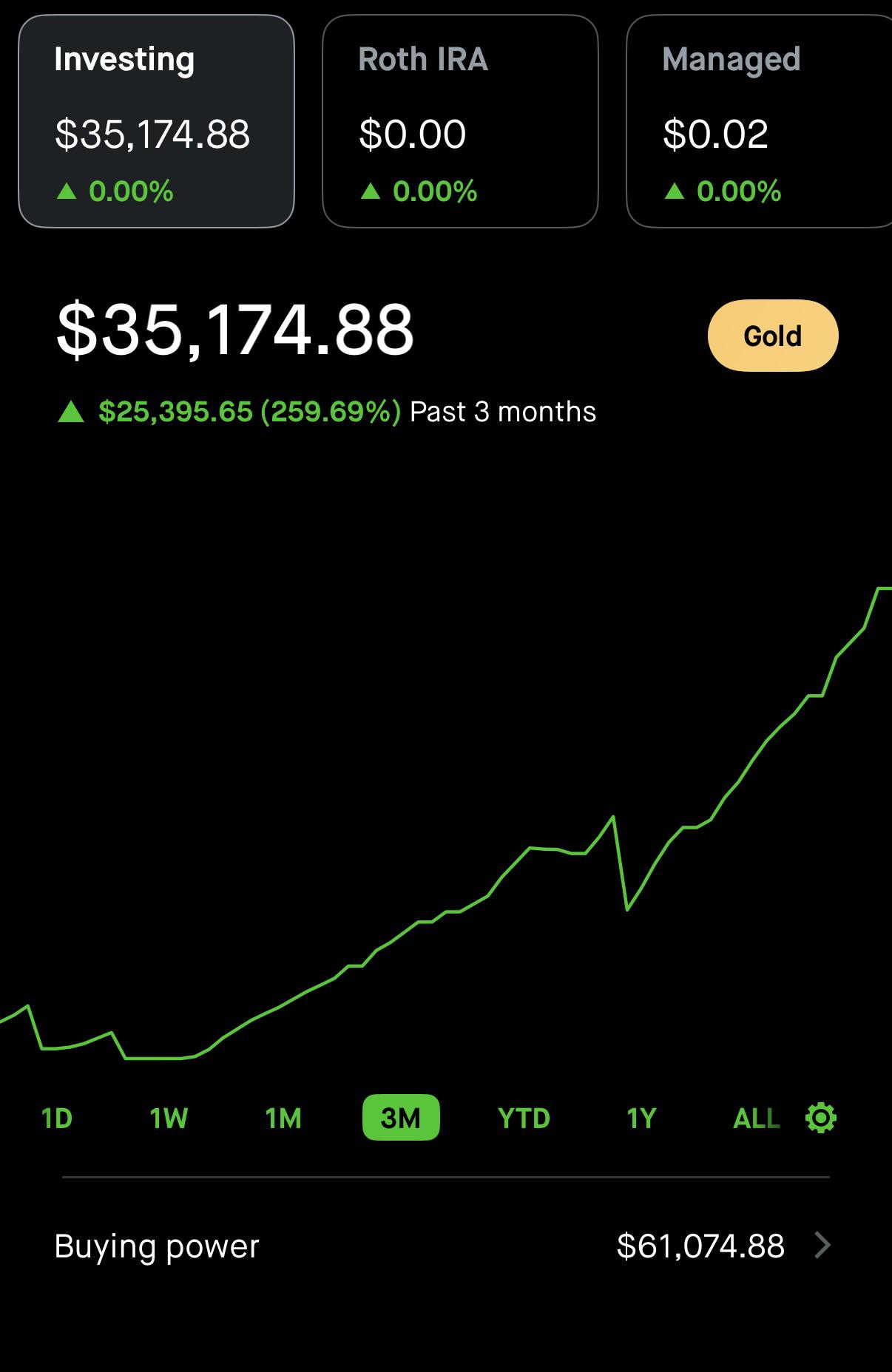Click the sharp dip point on the portfolio chart
Screen dimensions: 892x1372
pyautogui.click(x=627, y=909)
